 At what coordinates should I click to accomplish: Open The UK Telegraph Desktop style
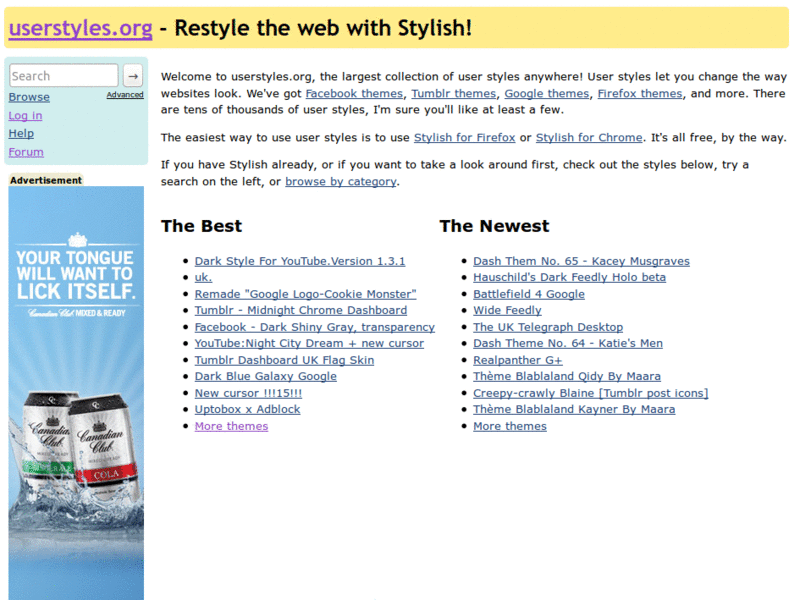tap(548, 327)
